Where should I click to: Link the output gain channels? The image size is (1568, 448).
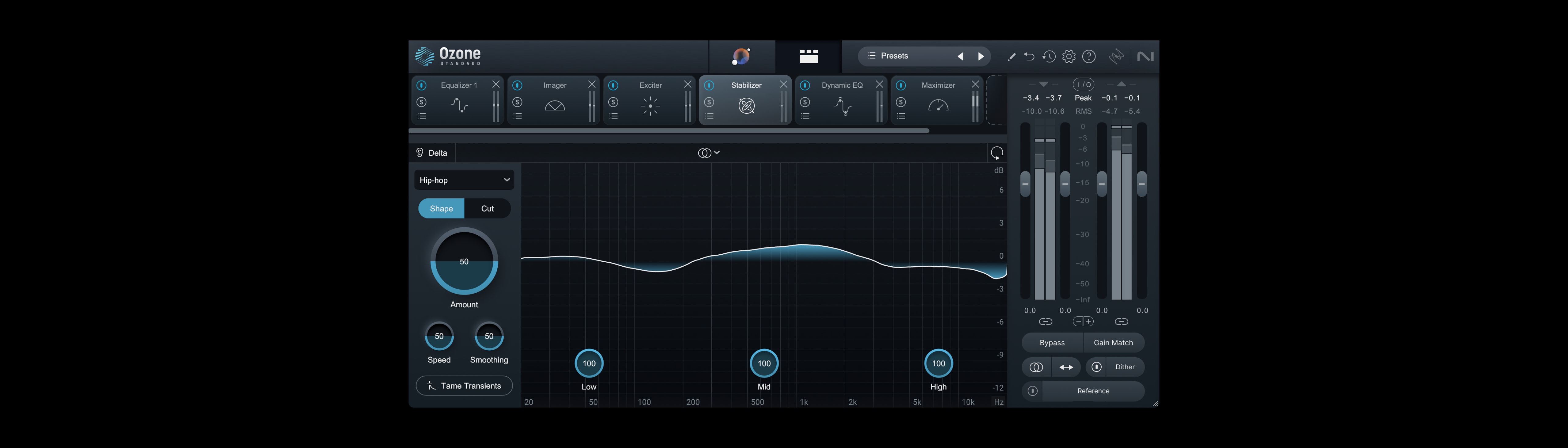[1121, 321]
